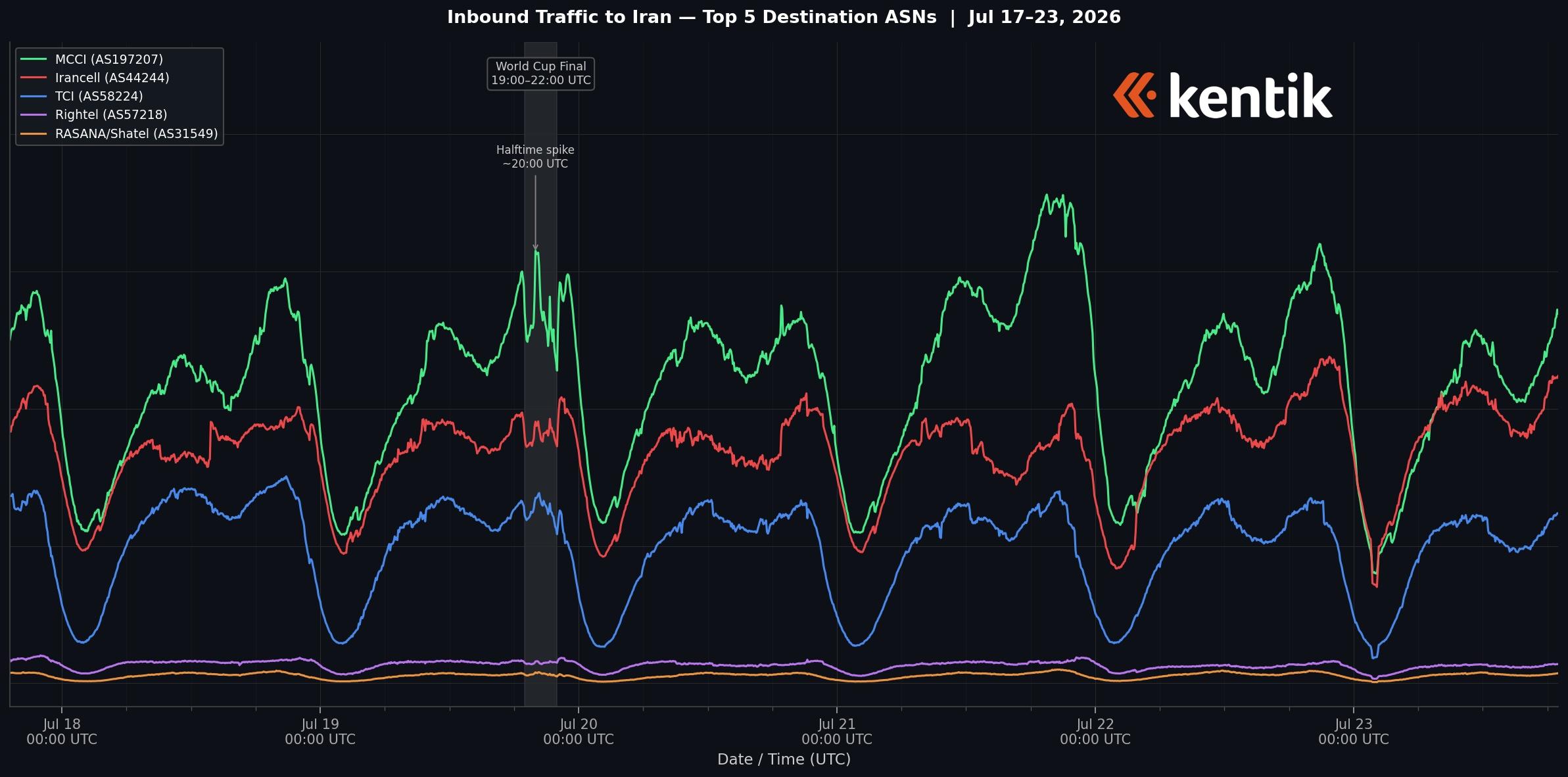Screen dimensions: 1568x777
Task: Click the red Irancell legend line swatch
Action: [34, 78]
